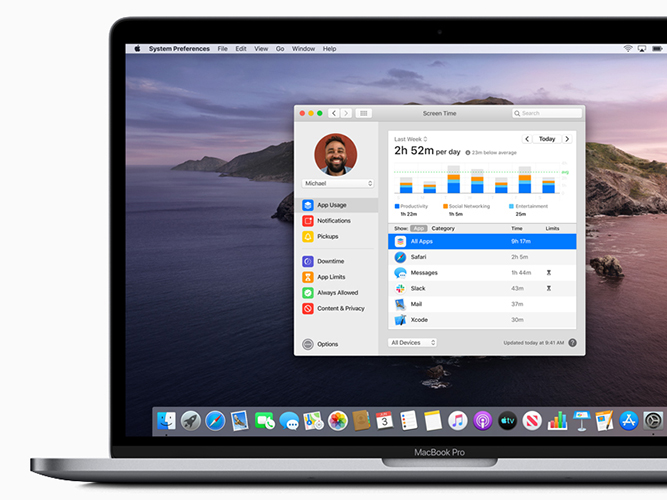Select the Safari row in app list
Screen dimensions: 667x500
482,257
